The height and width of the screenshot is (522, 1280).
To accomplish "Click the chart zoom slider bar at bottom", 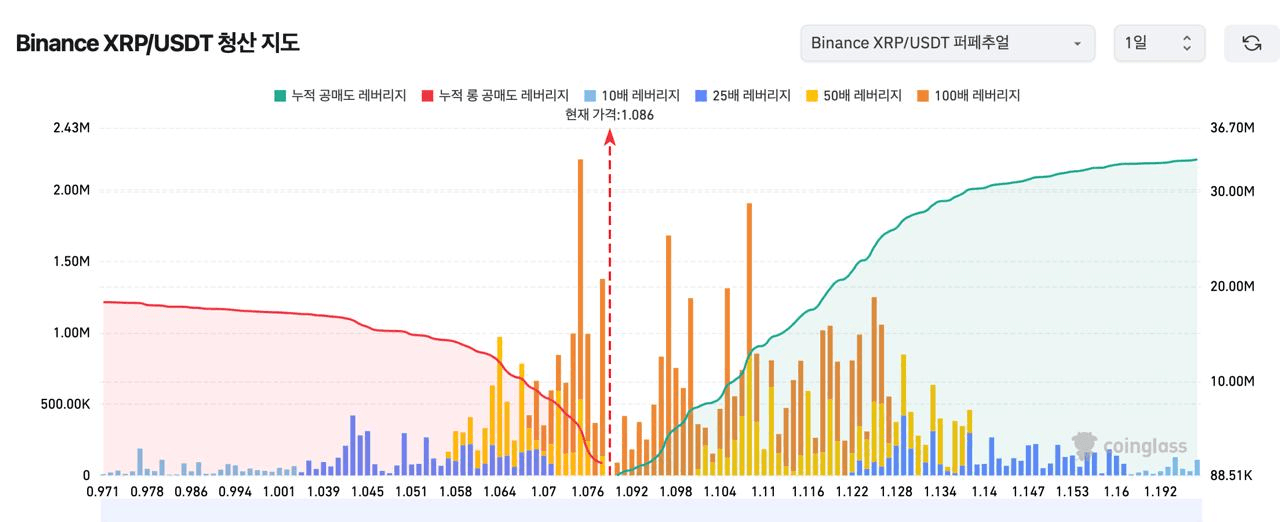I will 651,511.
